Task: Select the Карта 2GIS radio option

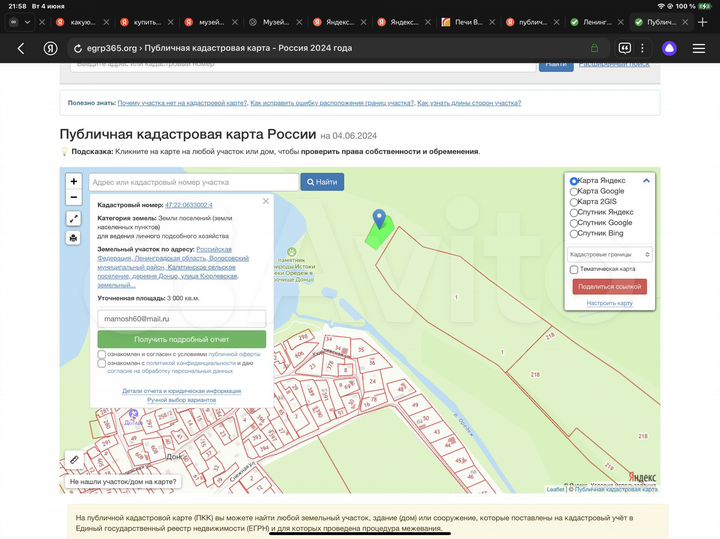Action: tap(574, 202)
